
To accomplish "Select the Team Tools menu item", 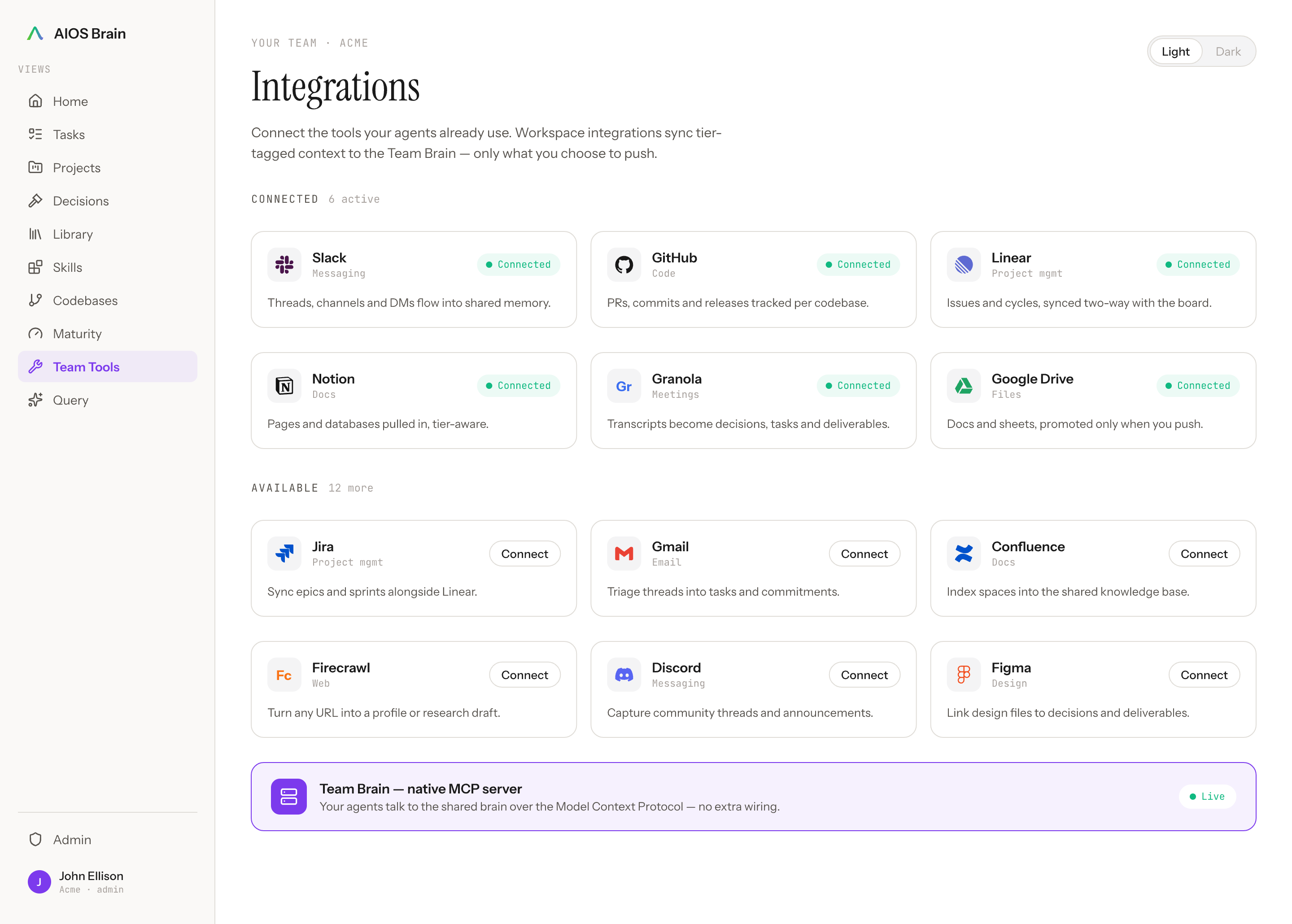I will [x=108, y=366].
